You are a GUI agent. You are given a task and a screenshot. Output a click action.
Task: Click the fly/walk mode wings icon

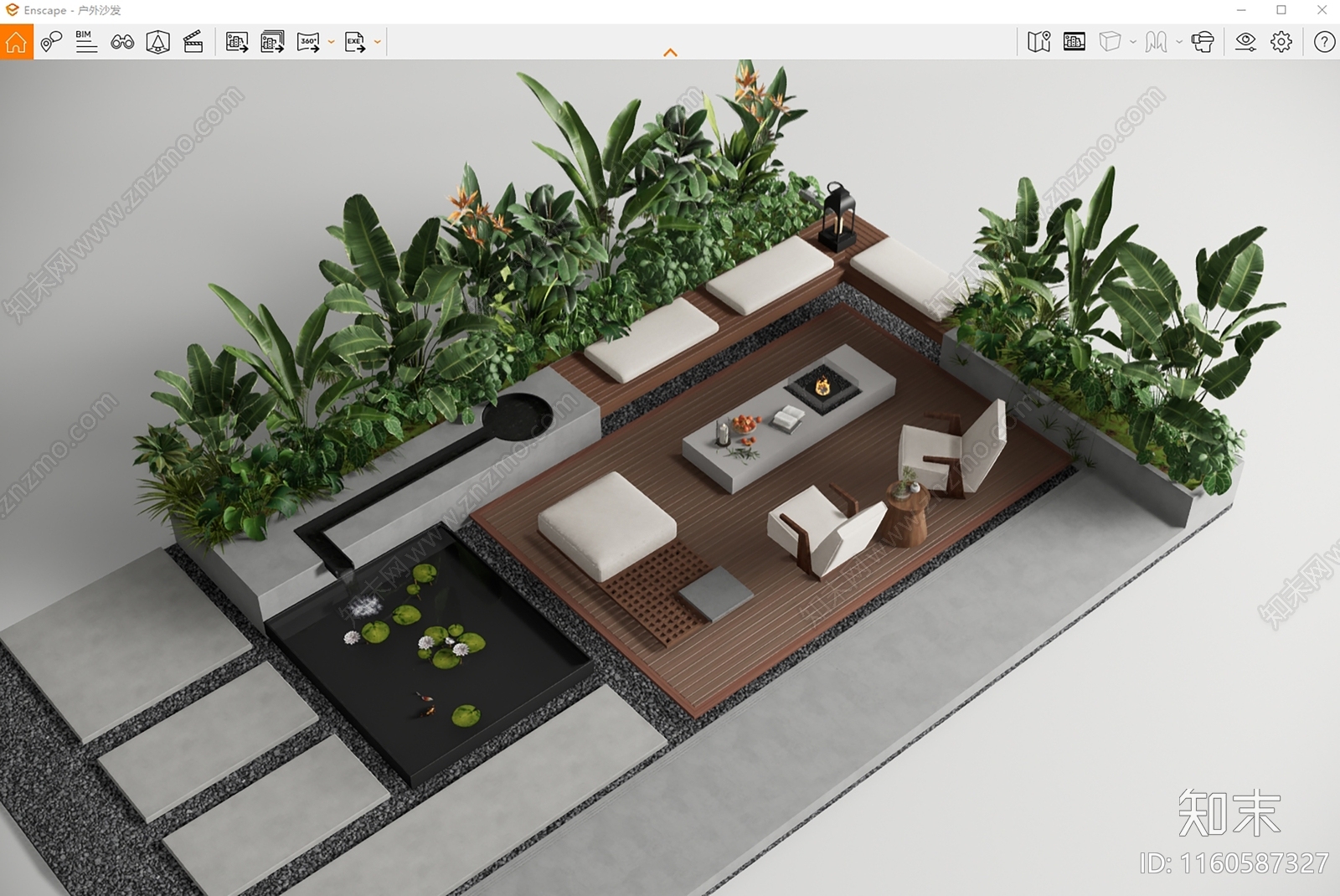pos(1157,41)
